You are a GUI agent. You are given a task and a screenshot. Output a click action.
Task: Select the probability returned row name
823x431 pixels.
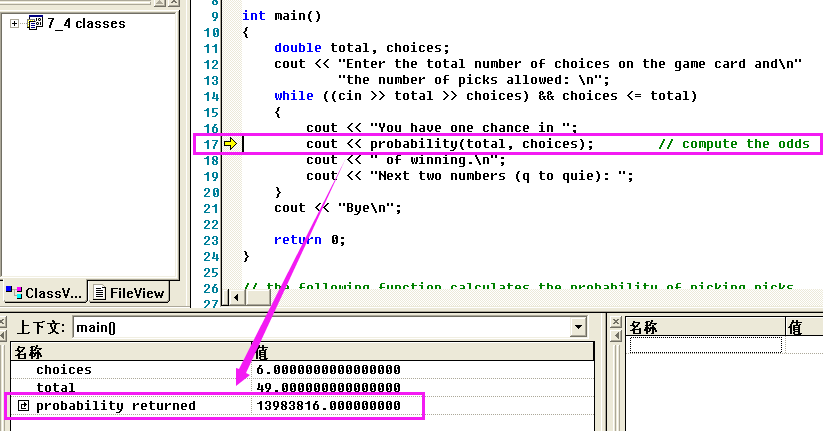(116, 406)
